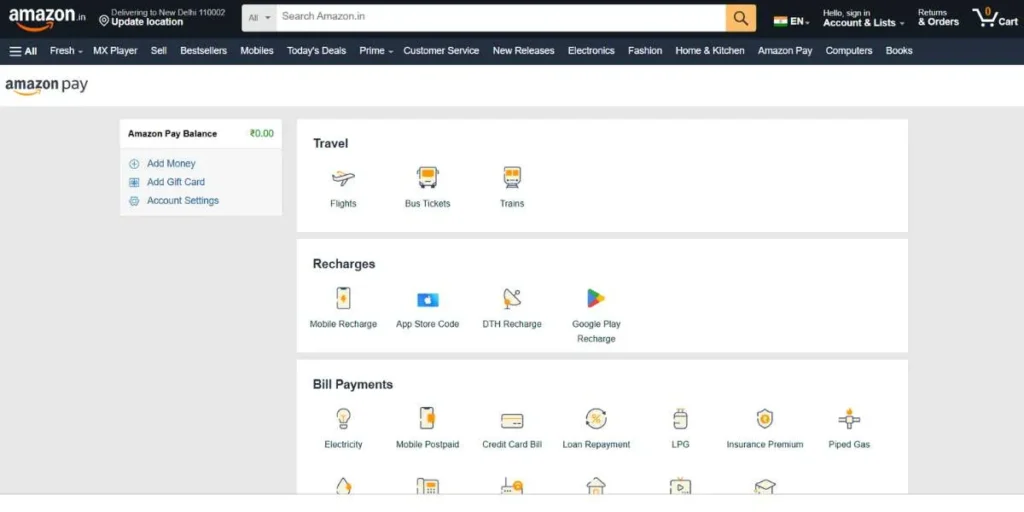Expand the Prime menu dropdown

[x=376, y=51]
